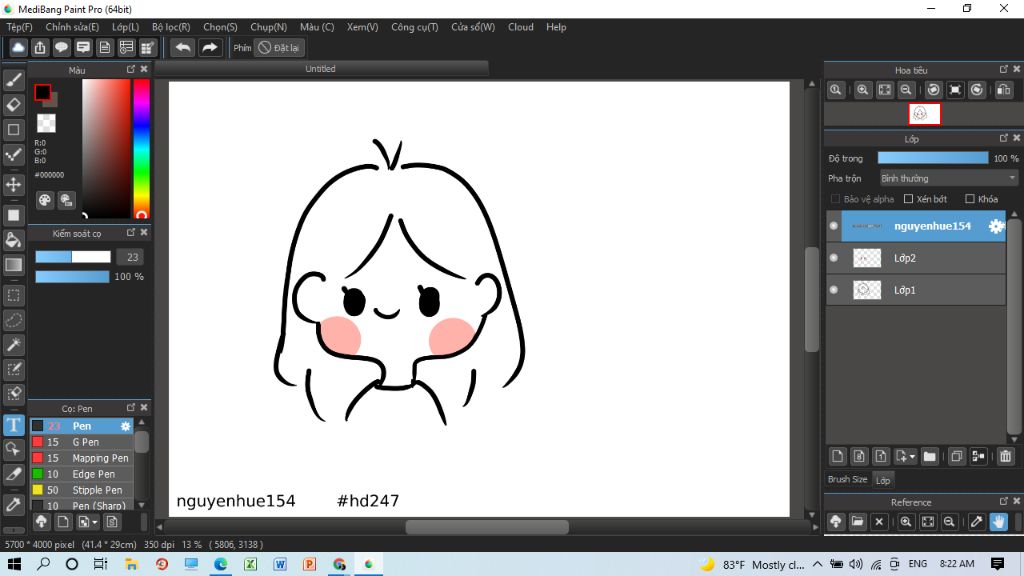Select the Gradient tool
This screenshot has height=576, width=1024.
[x=14, y=264]
